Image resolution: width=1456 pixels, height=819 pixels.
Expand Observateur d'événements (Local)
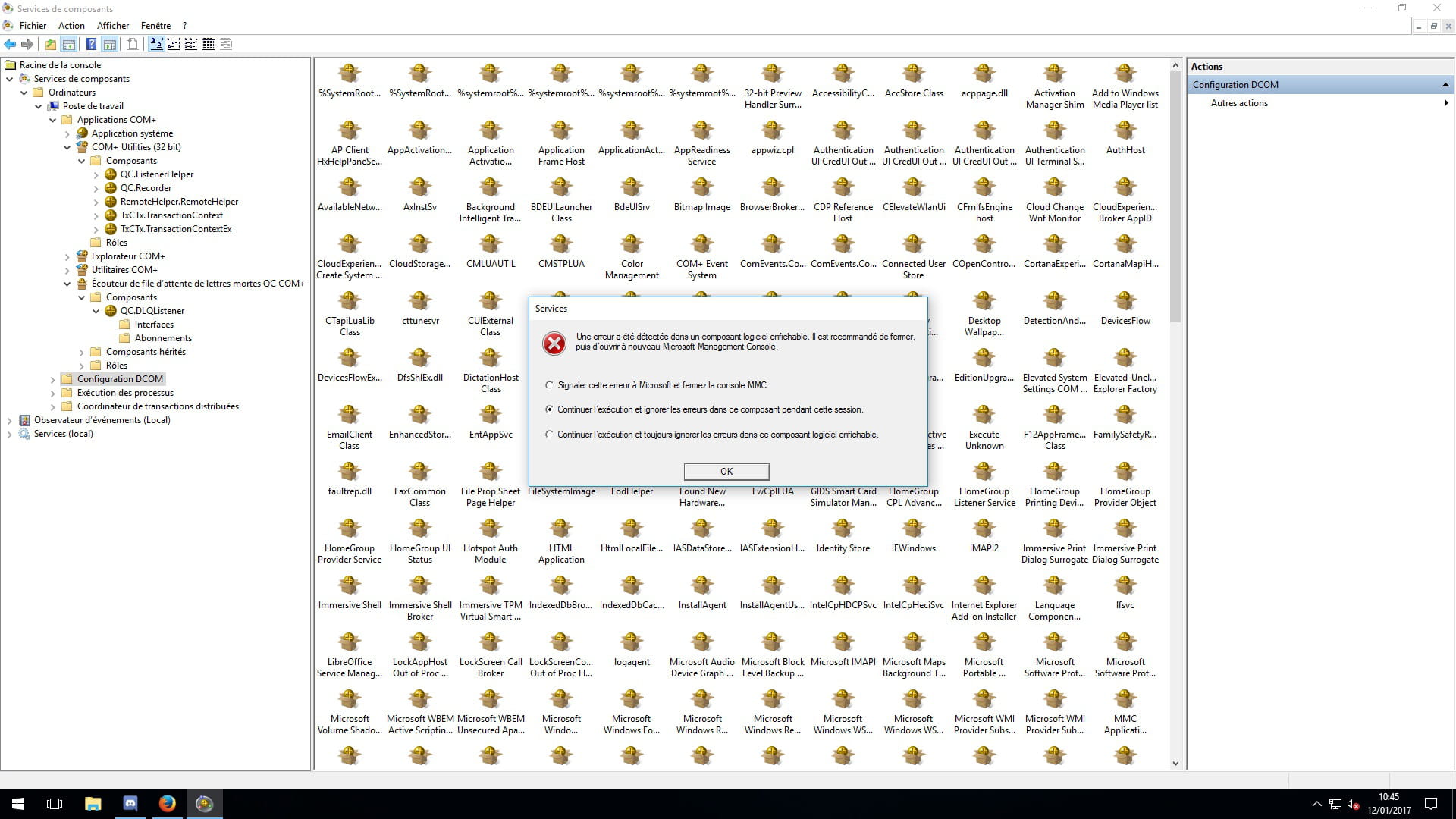10,420
